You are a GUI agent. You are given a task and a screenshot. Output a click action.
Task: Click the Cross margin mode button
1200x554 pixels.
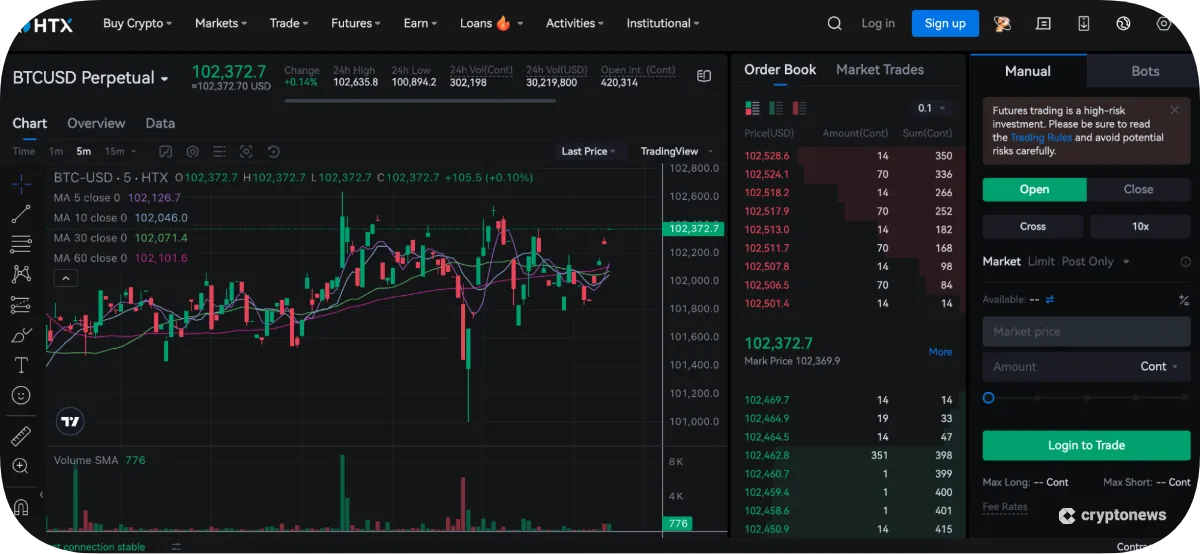[x=1033, y=226]
